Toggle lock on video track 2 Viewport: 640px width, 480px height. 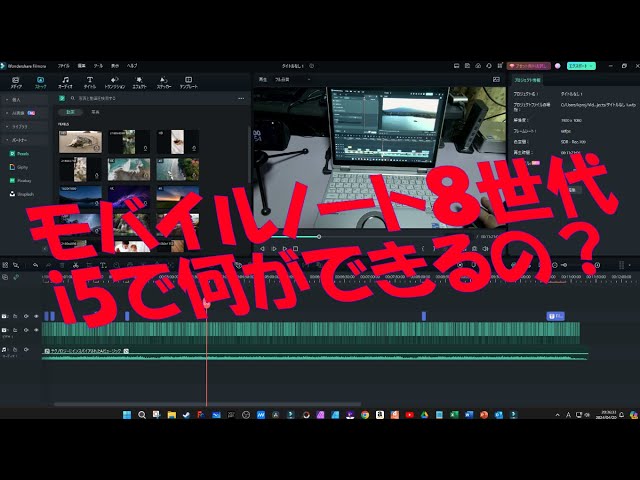pos(15,316)
